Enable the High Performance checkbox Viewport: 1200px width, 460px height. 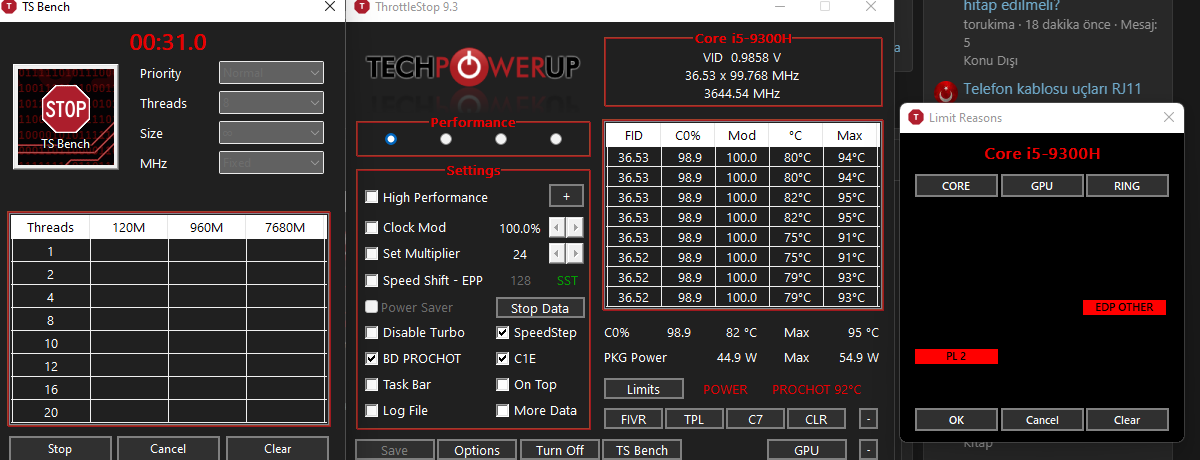coord(372,198)
